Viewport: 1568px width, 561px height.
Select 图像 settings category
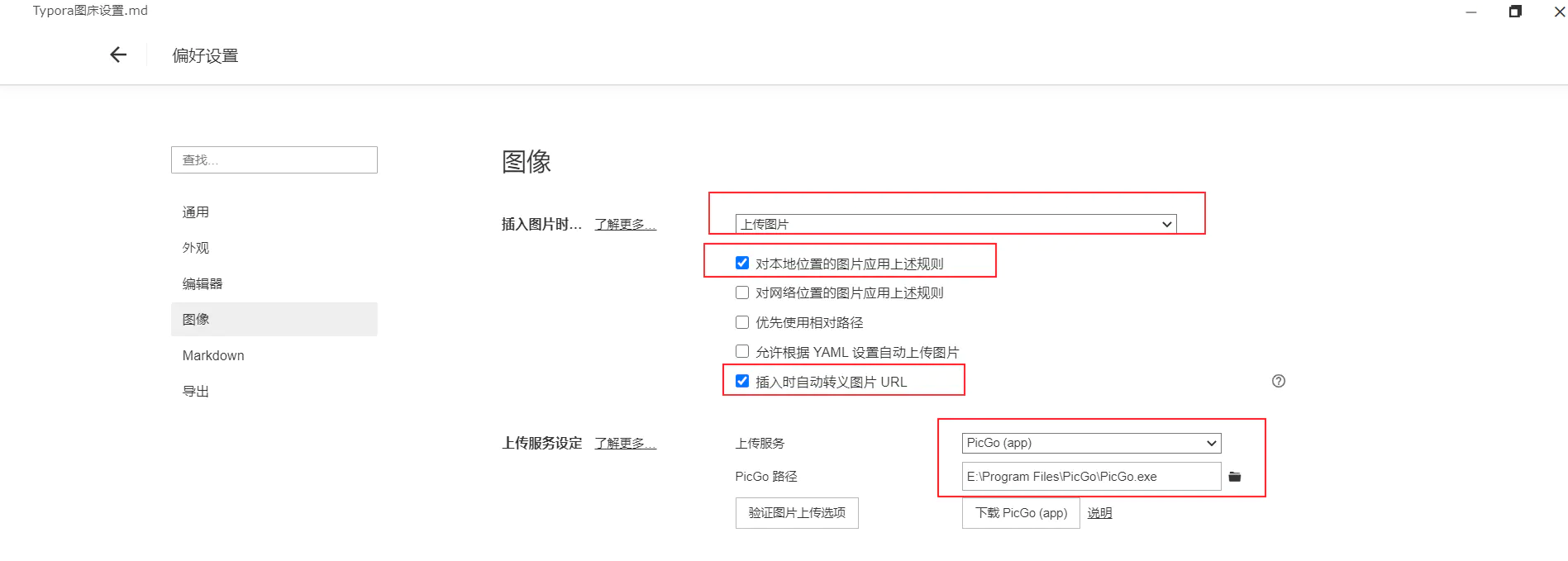[274, 319]
